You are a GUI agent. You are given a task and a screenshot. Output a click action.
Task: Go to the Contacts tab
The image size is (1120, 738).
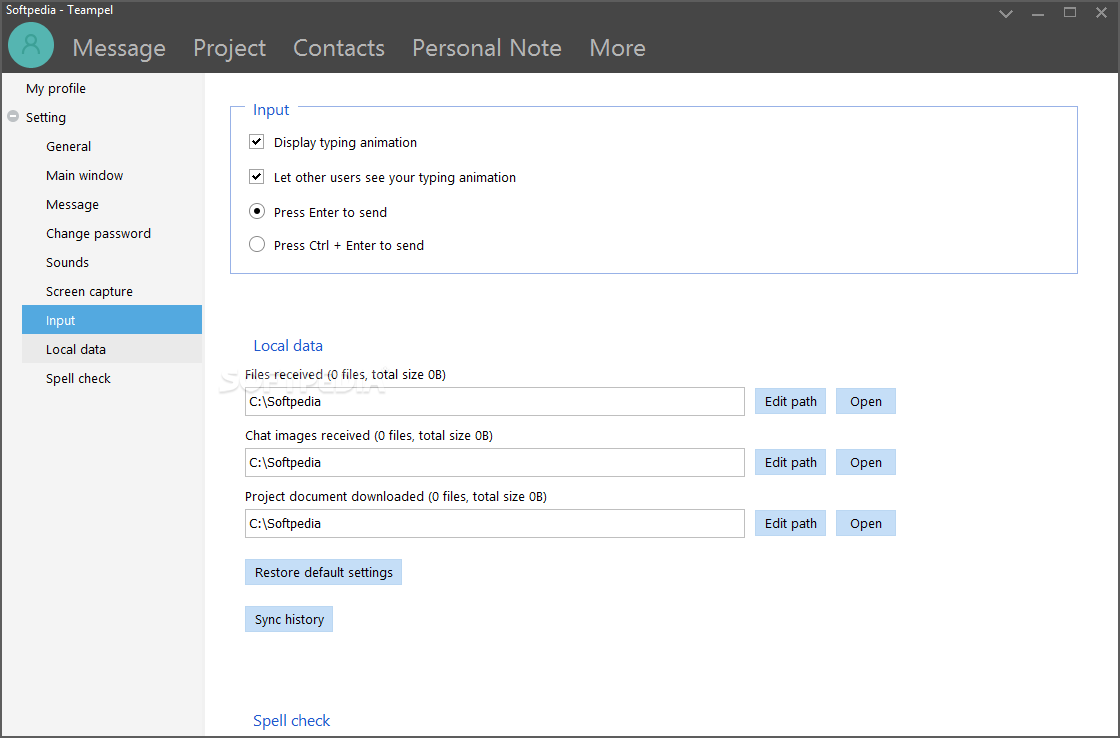[339, 48]
